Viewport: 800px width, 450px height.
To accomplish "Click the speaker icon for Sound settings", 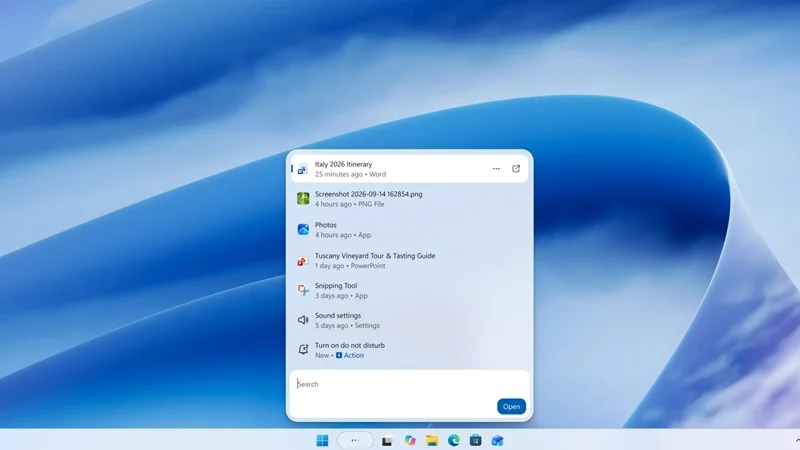I will tap(303, 320).
